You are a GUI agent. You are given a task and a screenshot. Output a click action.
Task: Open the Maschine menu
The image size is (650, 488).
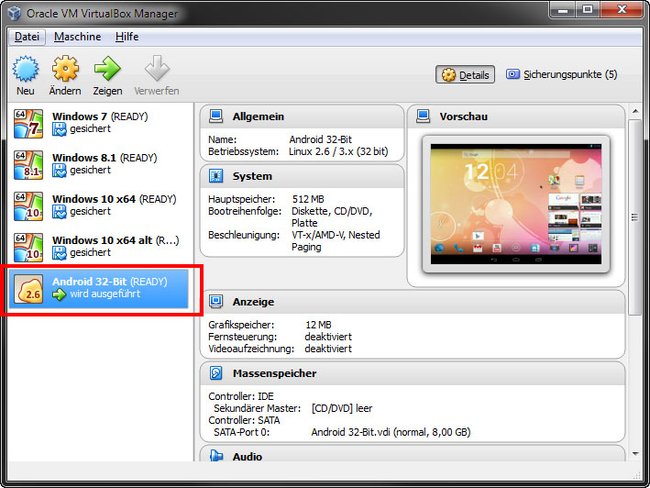[x=78, y=37]
